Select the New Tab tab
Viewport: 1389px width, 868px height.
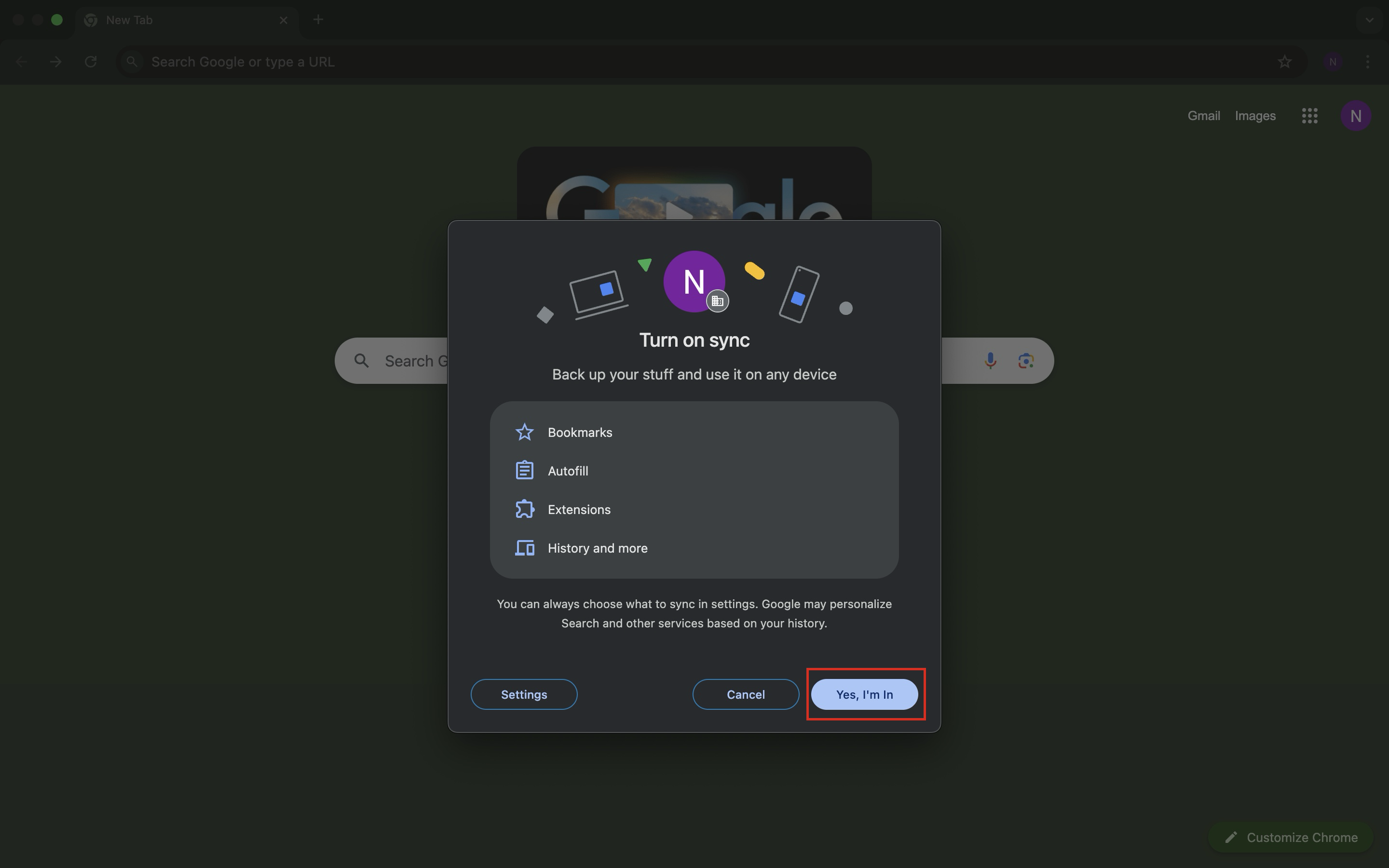tap(172, 19)
